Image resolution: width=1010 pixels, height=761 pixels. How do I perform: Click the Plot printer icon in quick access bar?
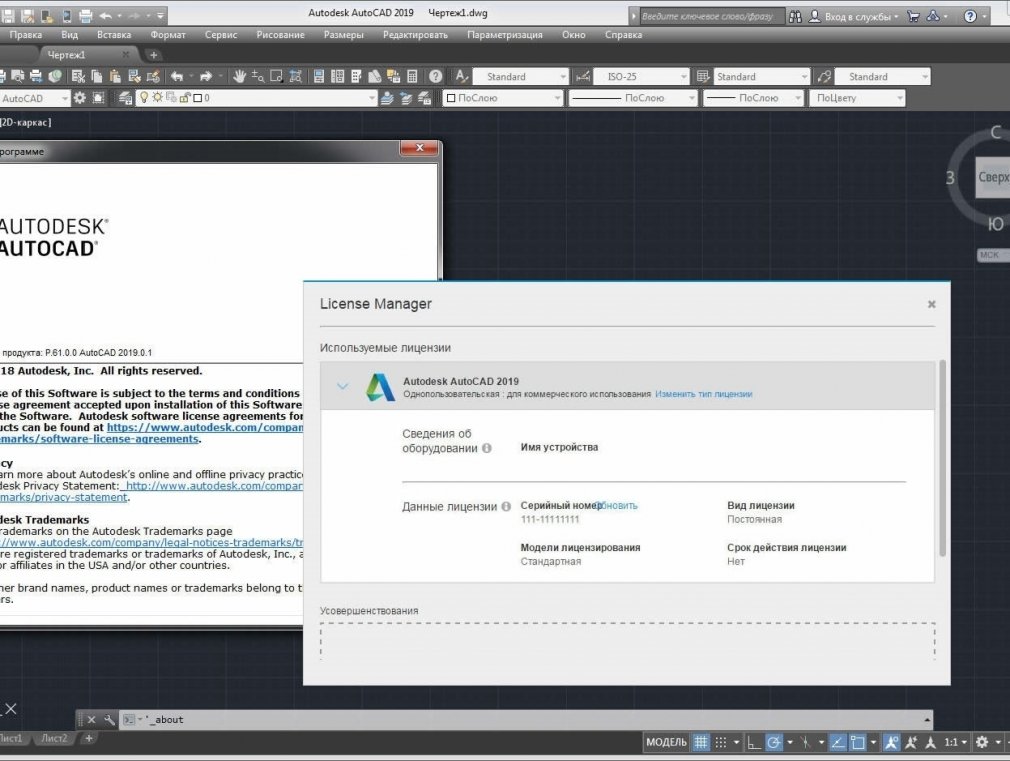coord(85,15)
